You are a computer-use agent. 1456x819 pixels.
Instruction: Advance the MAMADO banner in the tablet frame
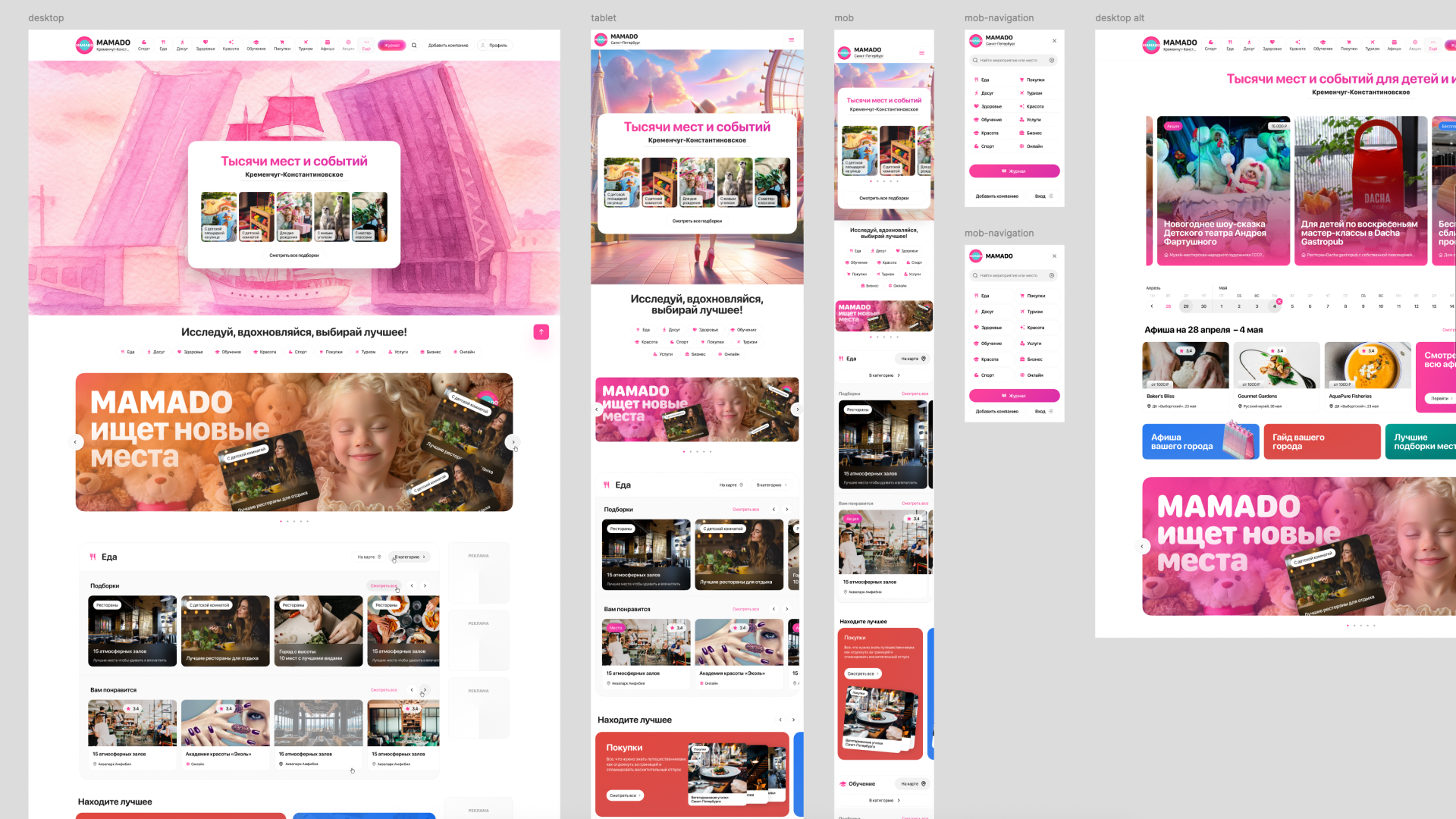(797, 409)
